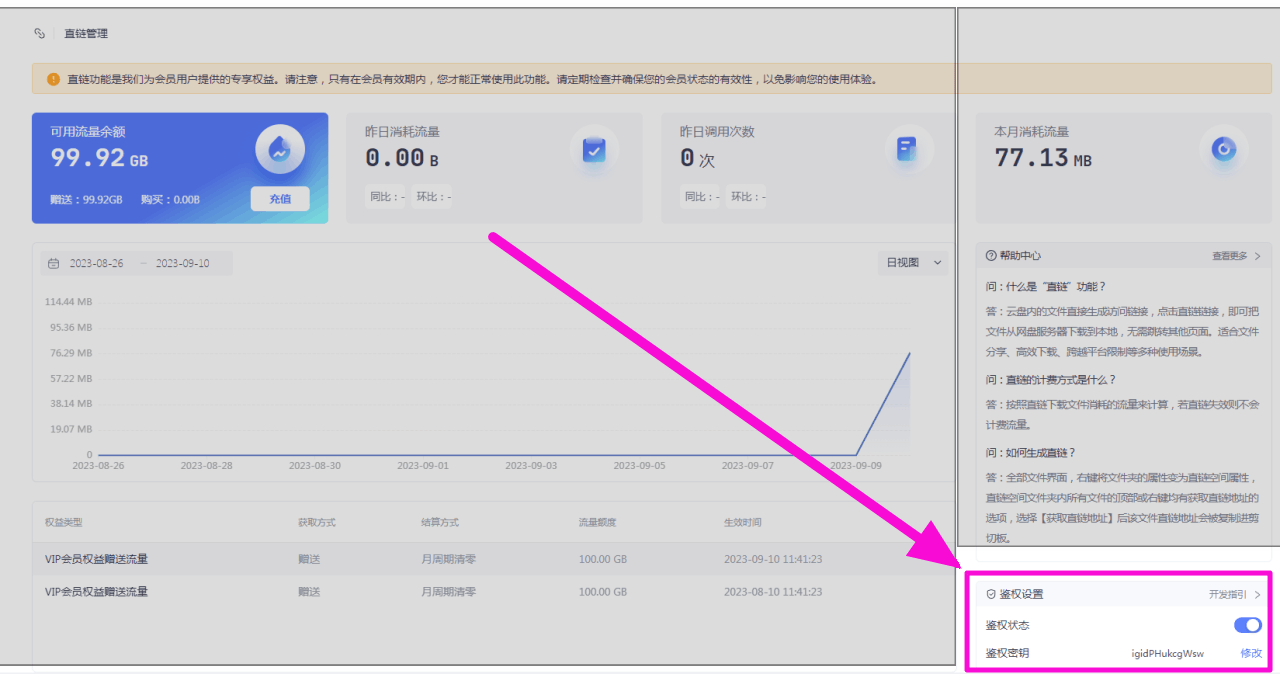Open the 日视图 chart view dropdown
The height and width of the screenshot is (674, 1280).
pos(914,263)
